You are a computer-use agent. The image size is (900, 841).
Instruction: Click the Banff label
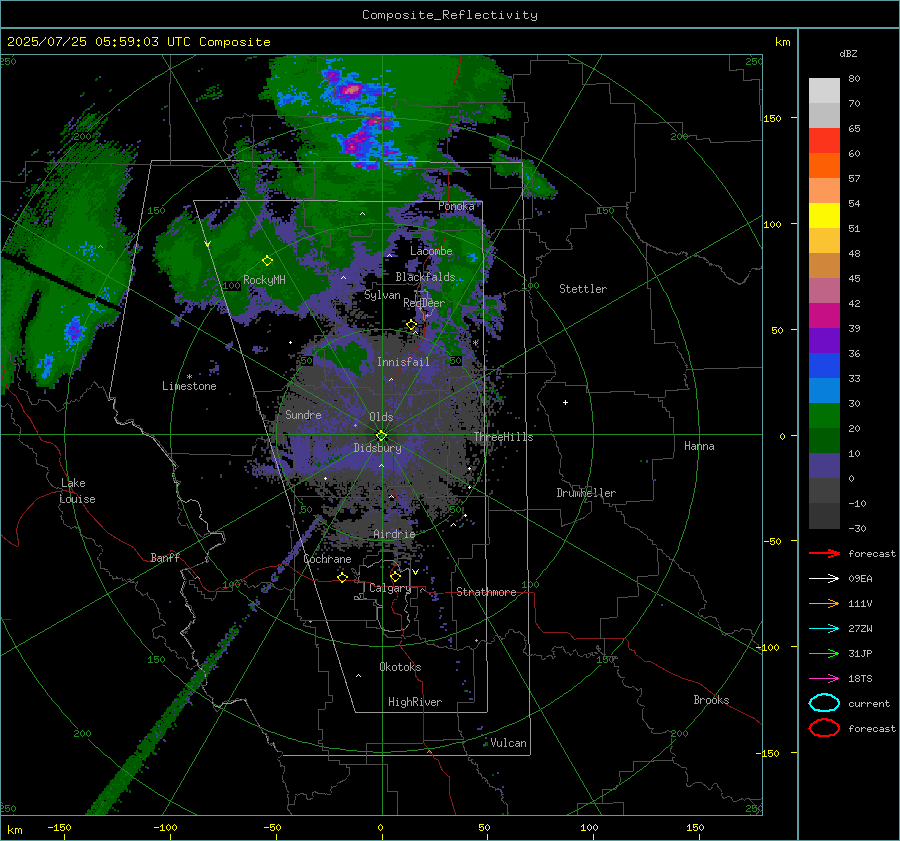pos(165,557)
